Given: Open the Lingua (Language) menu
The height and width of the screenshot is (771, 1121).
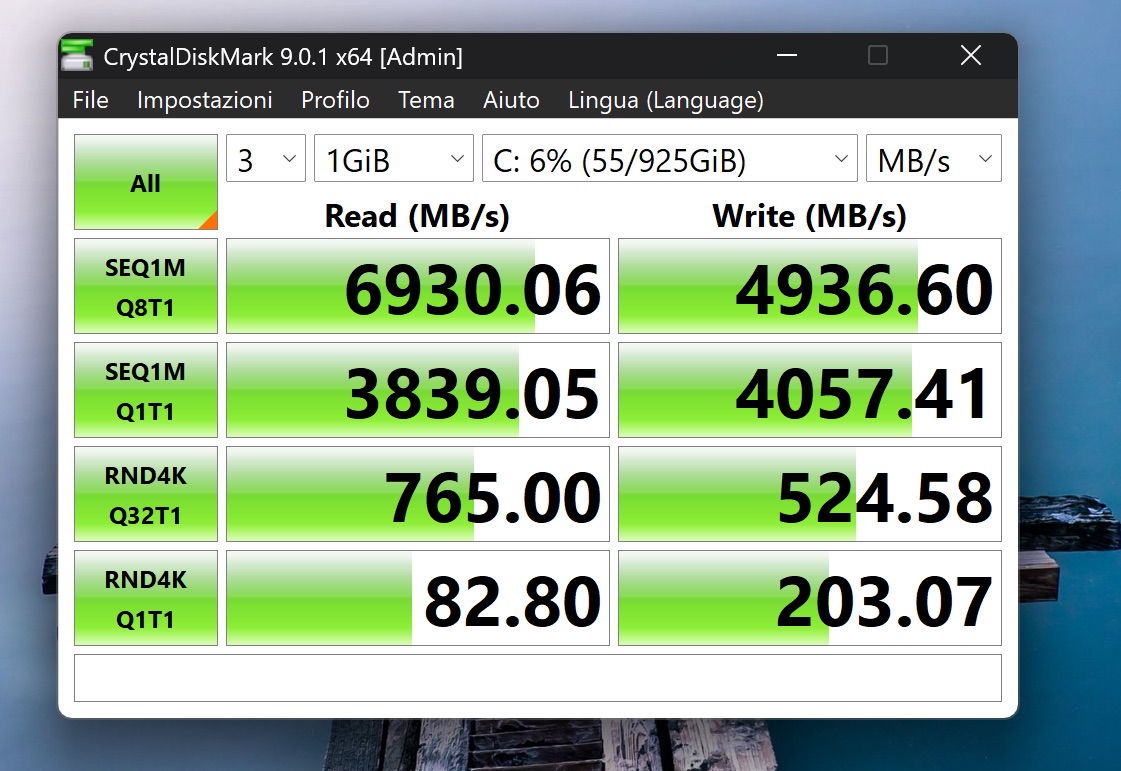Looking at the screenshot, I should (666, 100).
